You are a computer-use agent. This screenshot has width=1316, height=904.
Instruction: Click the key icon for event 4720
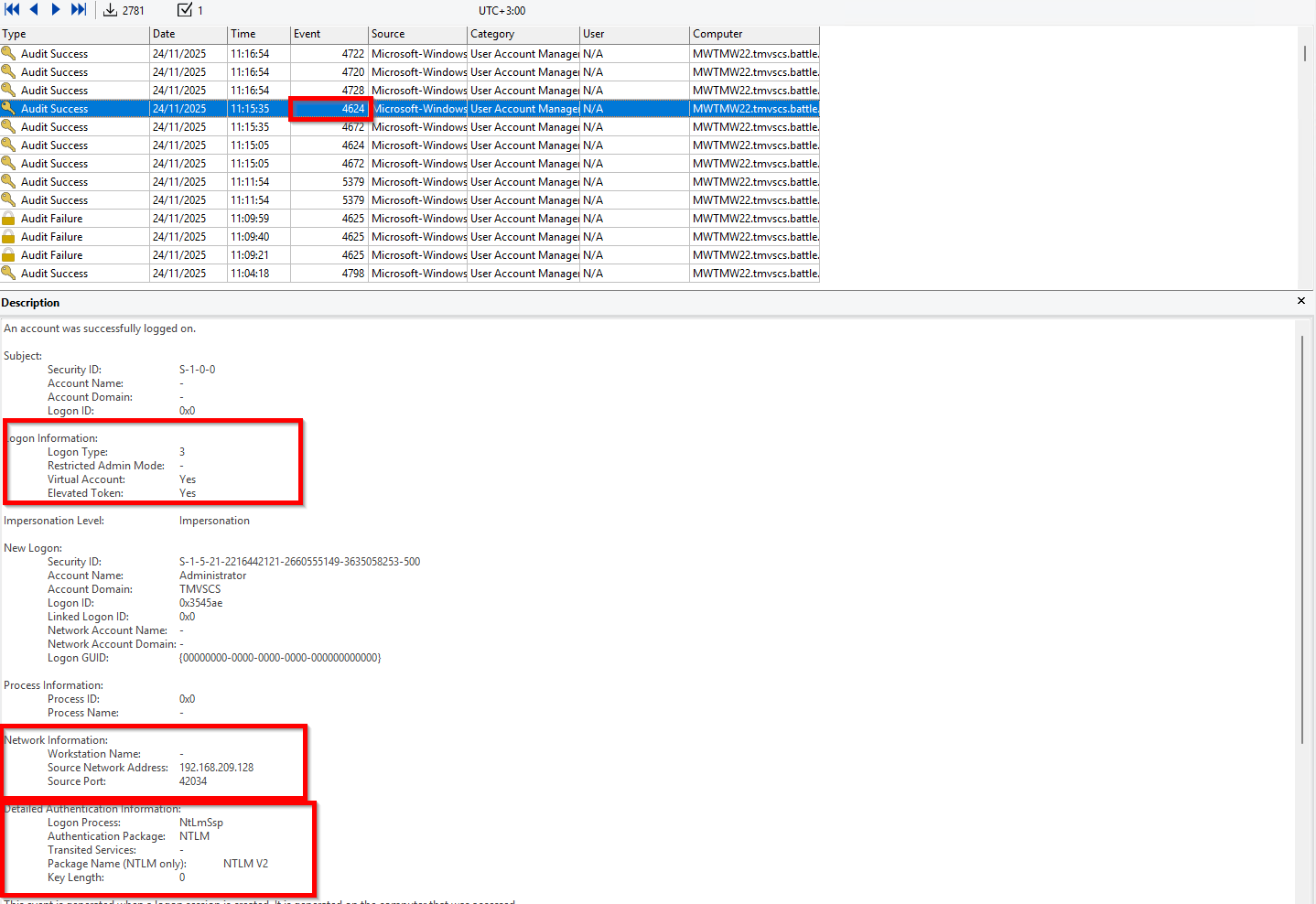(8, 71)
